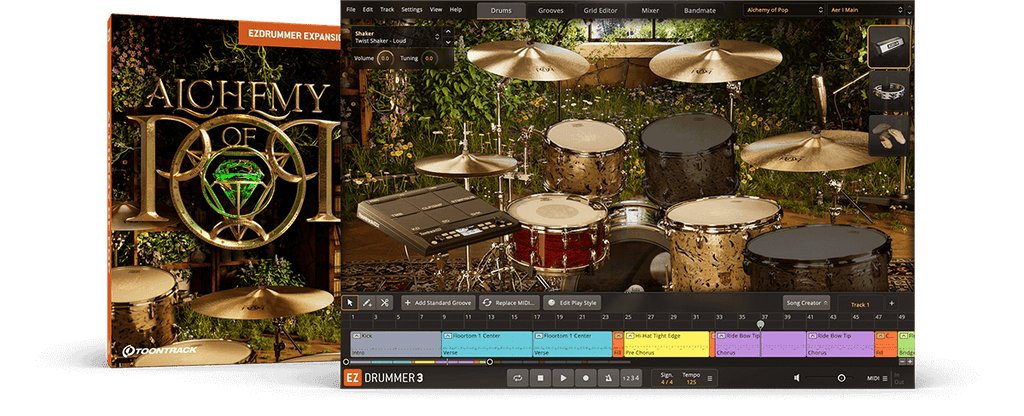Stop playback
The width and height of the screenshot is (1024, 416).
click(541, 377)
